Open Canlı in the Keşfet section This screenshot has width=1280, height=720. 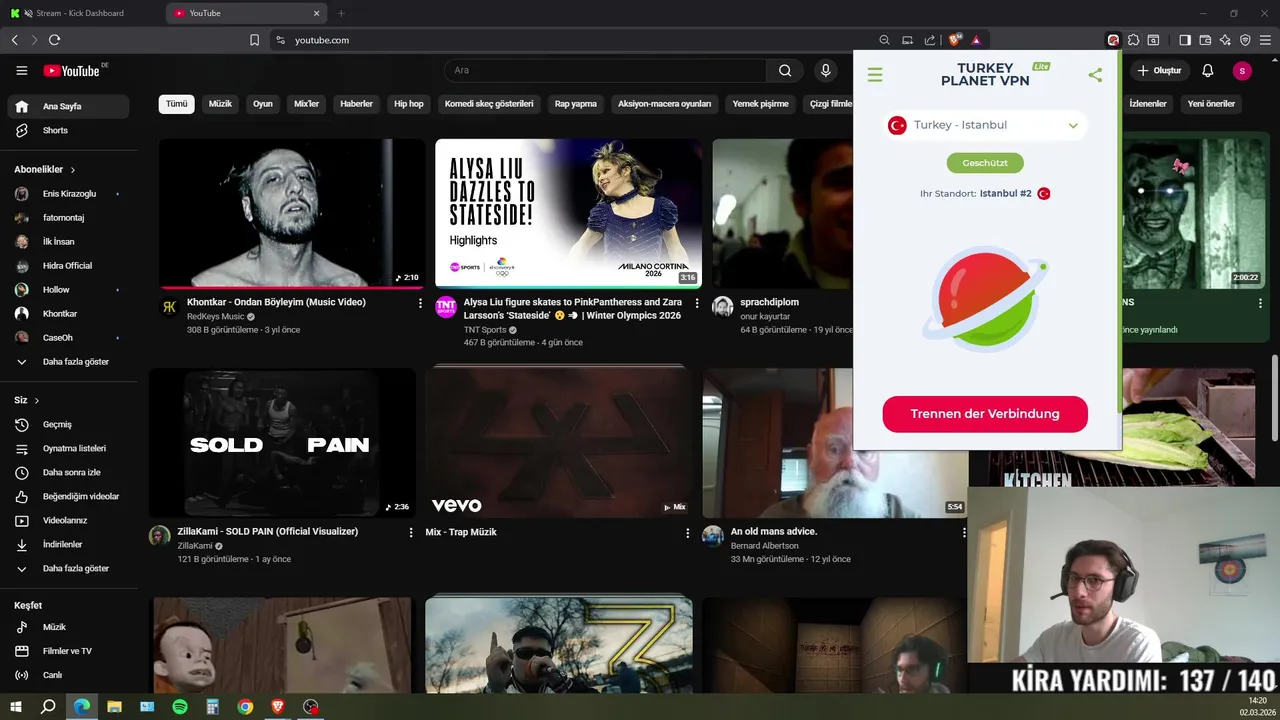[x=68, y=675]
